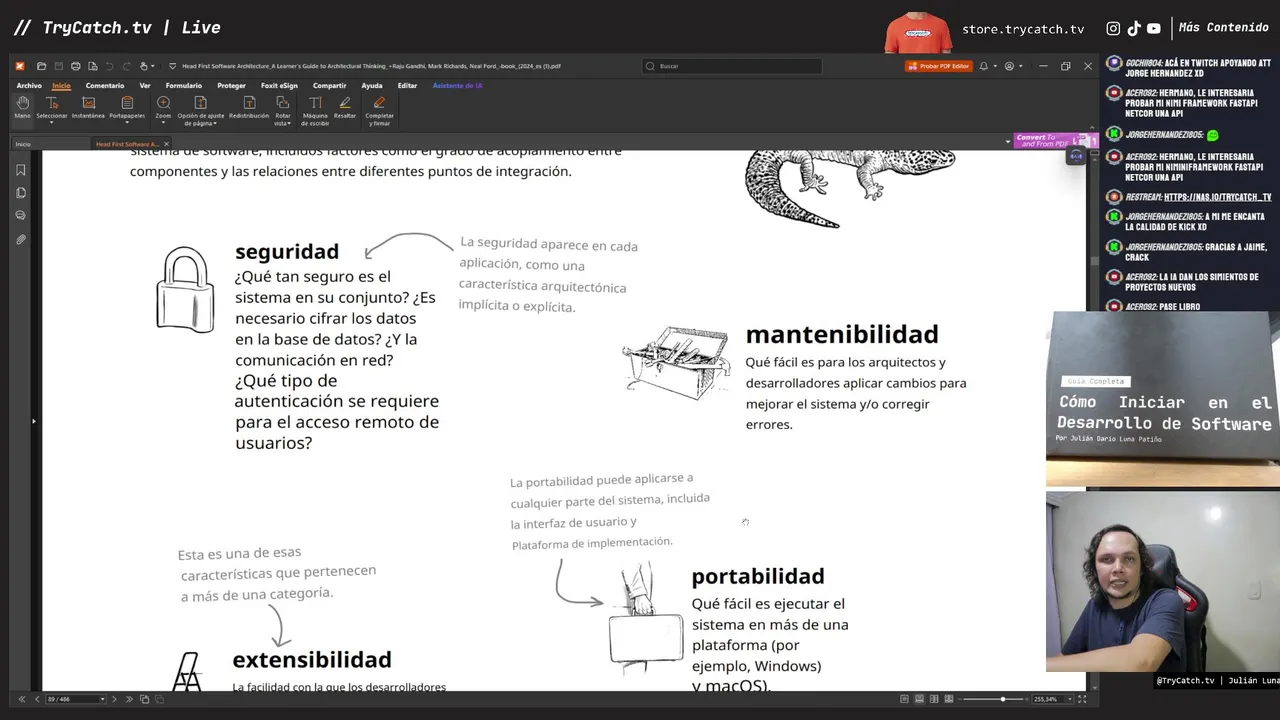The image size is (1280, 720).
Task: Select the Mano hand tool
Action: (x=22, y=108)
